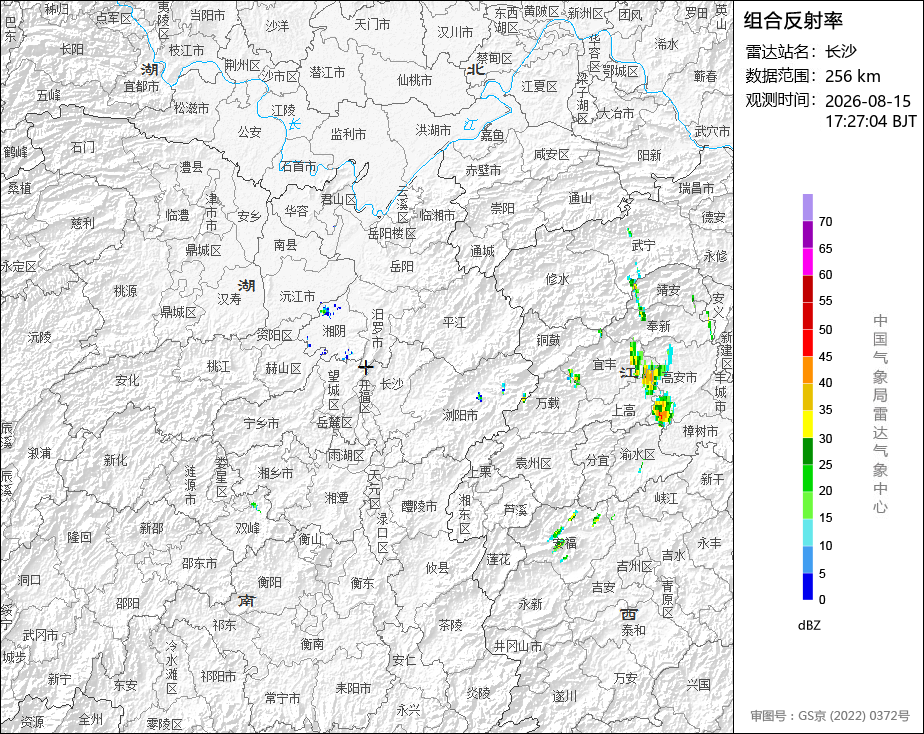Click the 岳阳楼区 label on the map
The height and width of the screenshot is (734, 924).
click(x=392, y=233)
